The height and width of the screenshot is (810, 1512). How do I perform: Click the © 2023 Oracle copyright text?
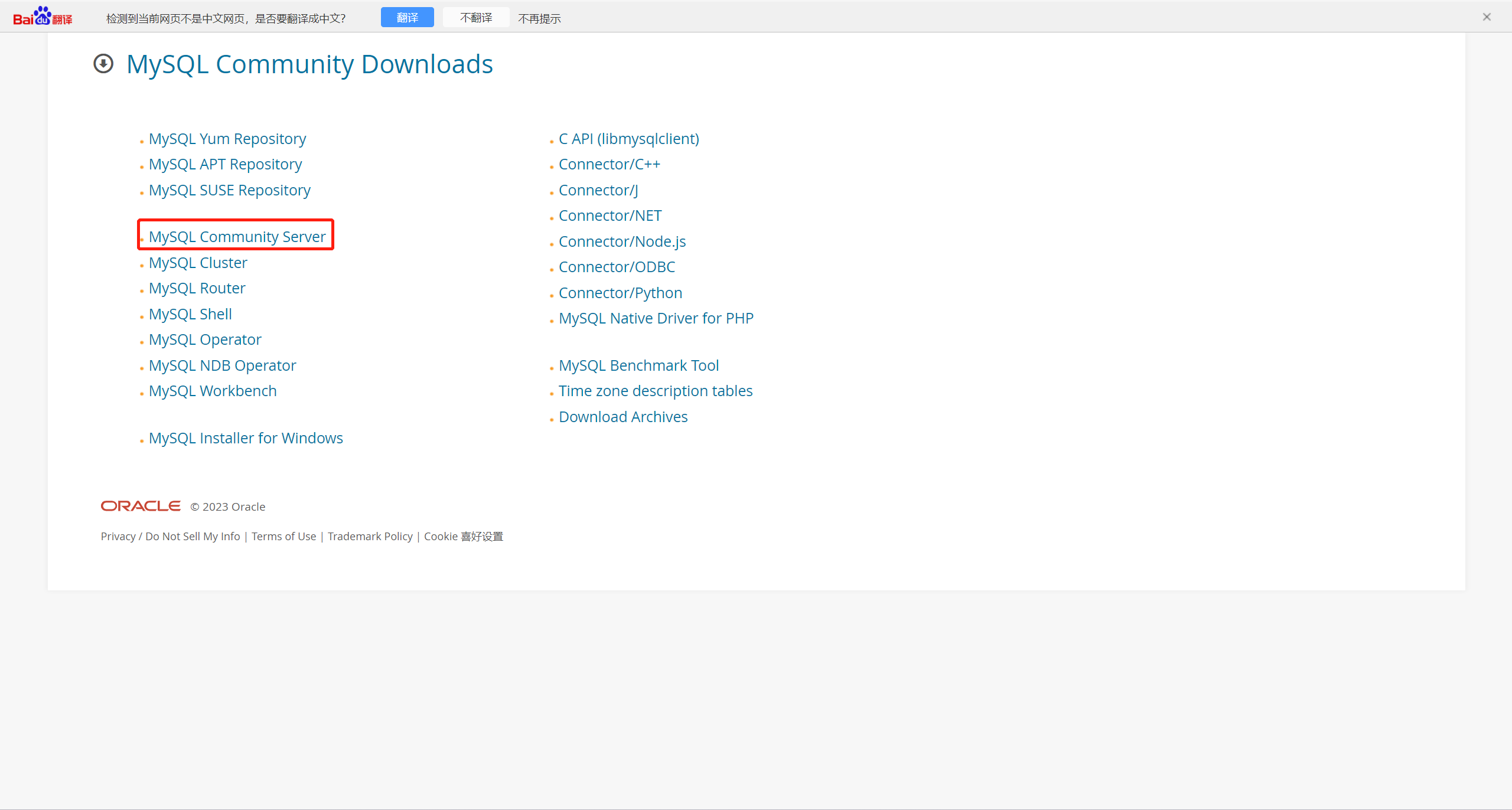click(x=227, y=507)
